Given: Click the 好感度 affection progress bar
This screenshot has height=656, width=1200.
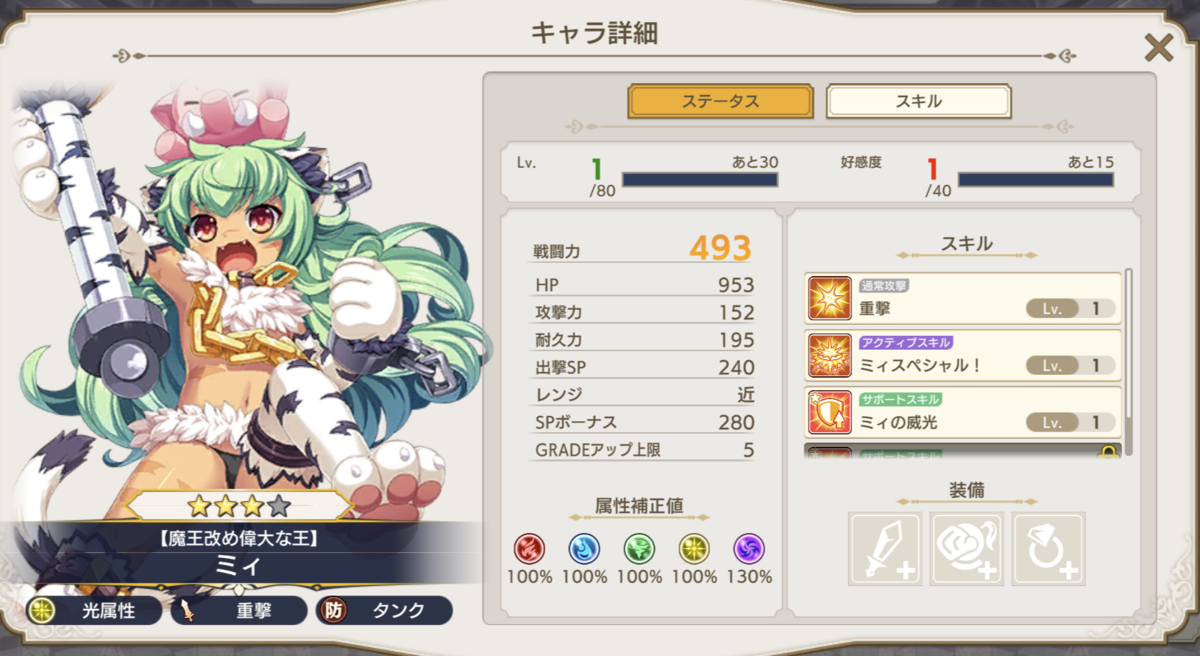Looking at the screenshot, I should pyautogui.click(x=1036, y=180).
